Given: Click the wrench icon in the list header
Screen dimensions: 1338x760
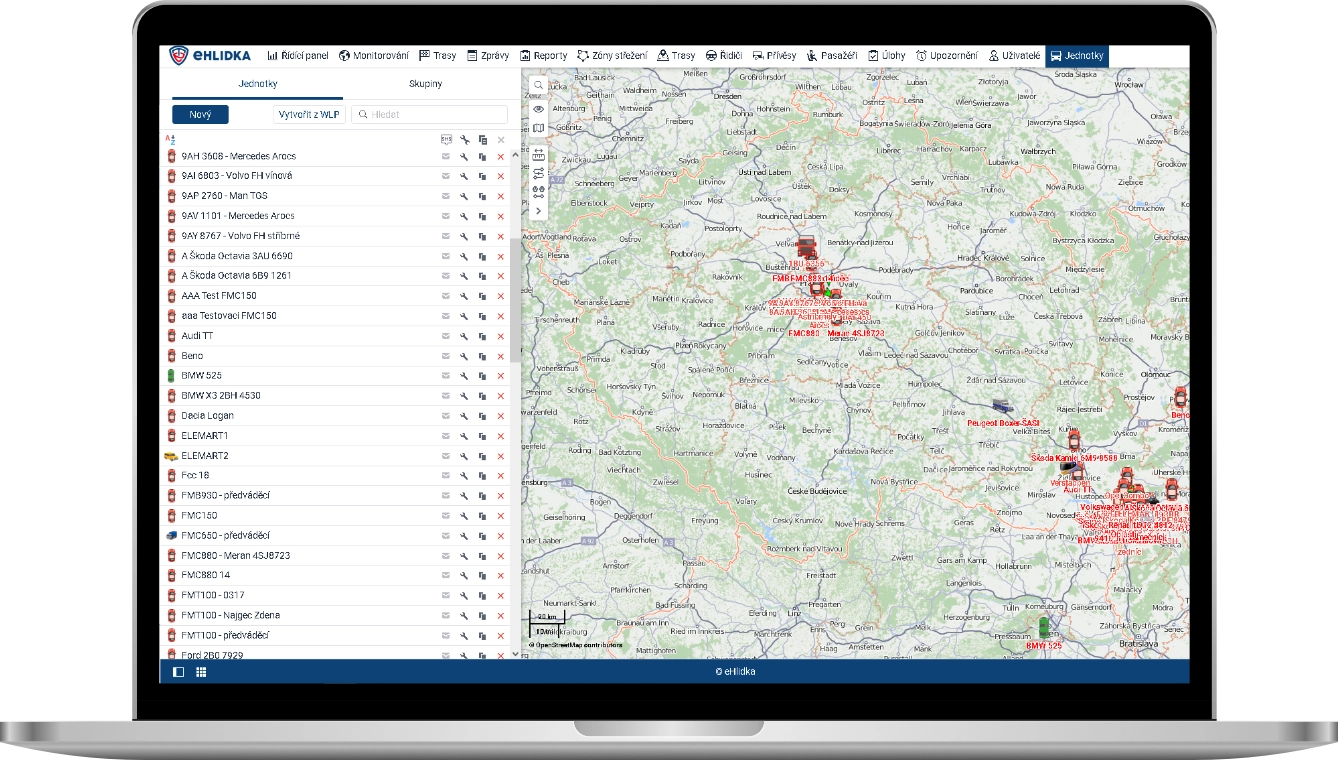Looking at the screenshot, I should pyautogui.click(x=464, y=140).
